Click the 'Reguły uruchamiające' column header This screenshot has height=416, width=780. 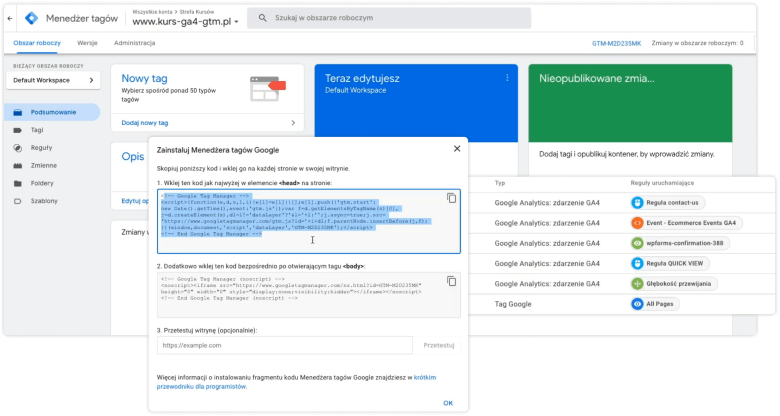click(x=662, y=183)
